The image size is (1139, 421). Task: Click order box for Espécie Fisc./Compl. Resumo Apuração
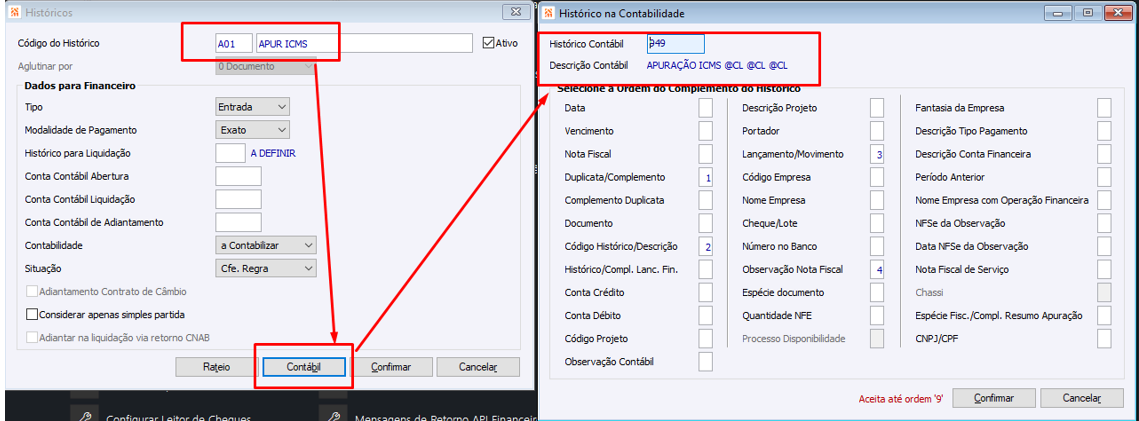pyautogui.click(x=1104, y=315)
